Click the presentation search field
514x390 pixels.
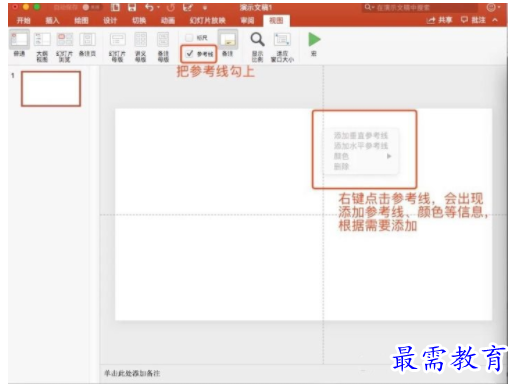click(x=419, y=7)
